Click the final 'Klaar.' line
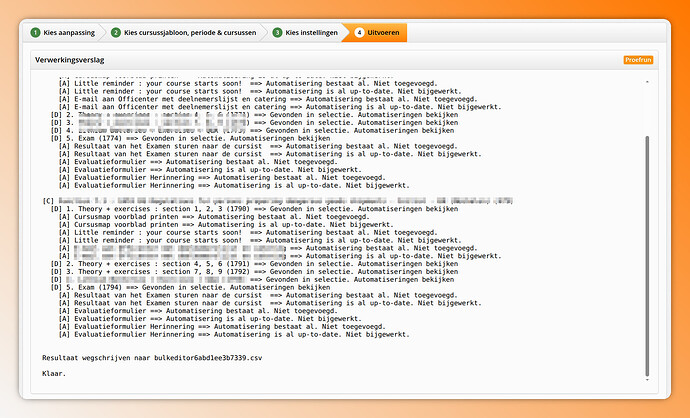Image resolution: width=690 pixels, height=418 pixels. pos(54,374)
